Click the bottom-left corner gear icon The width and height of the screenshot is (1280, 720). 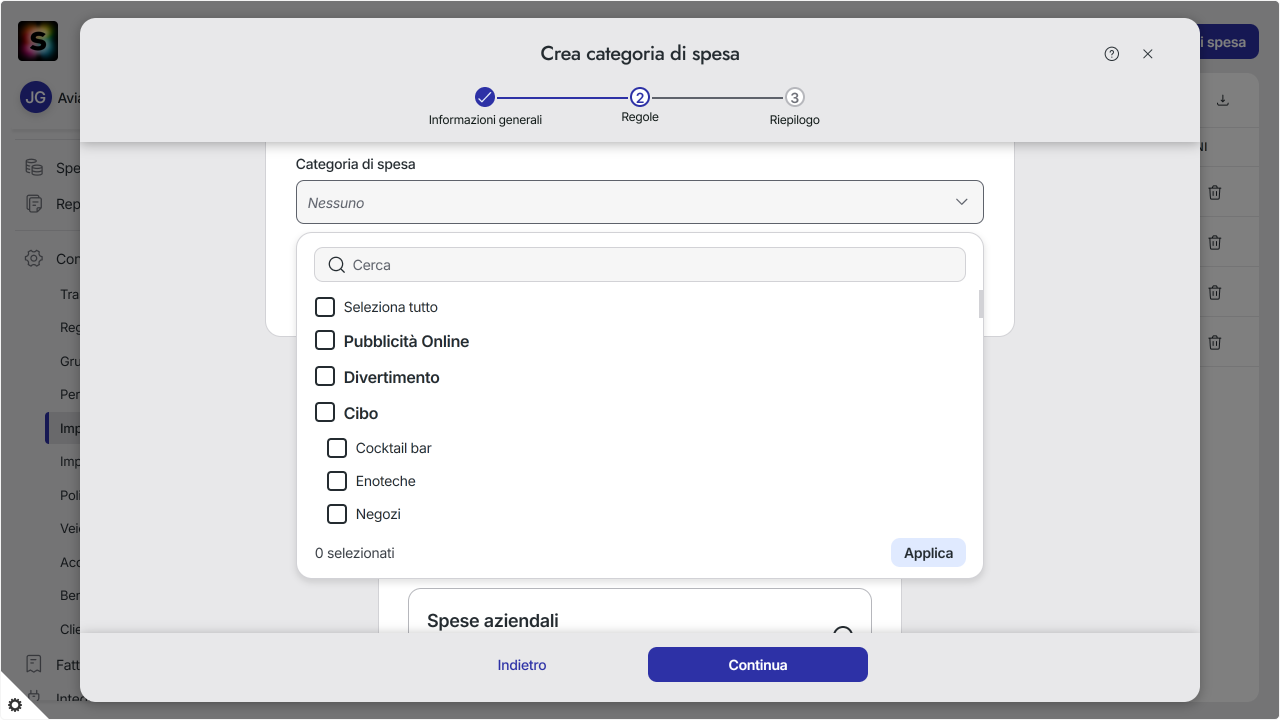tap(15, 705)
